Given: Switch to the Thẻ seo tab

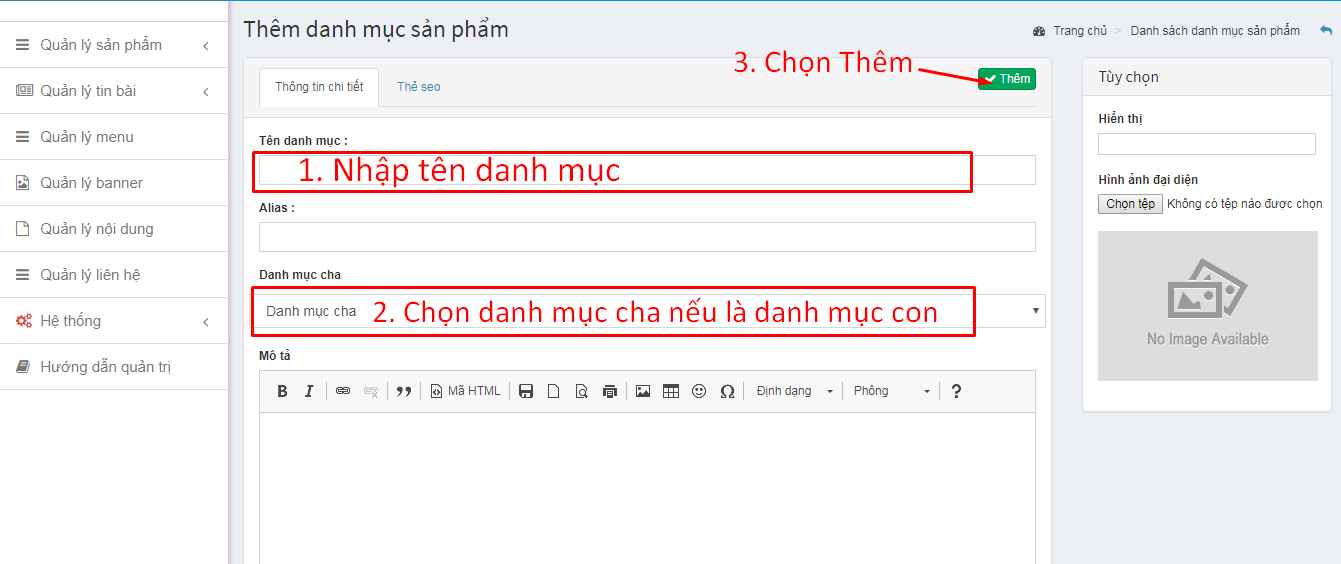Looking at the screenshot, I should pos(418,87).
